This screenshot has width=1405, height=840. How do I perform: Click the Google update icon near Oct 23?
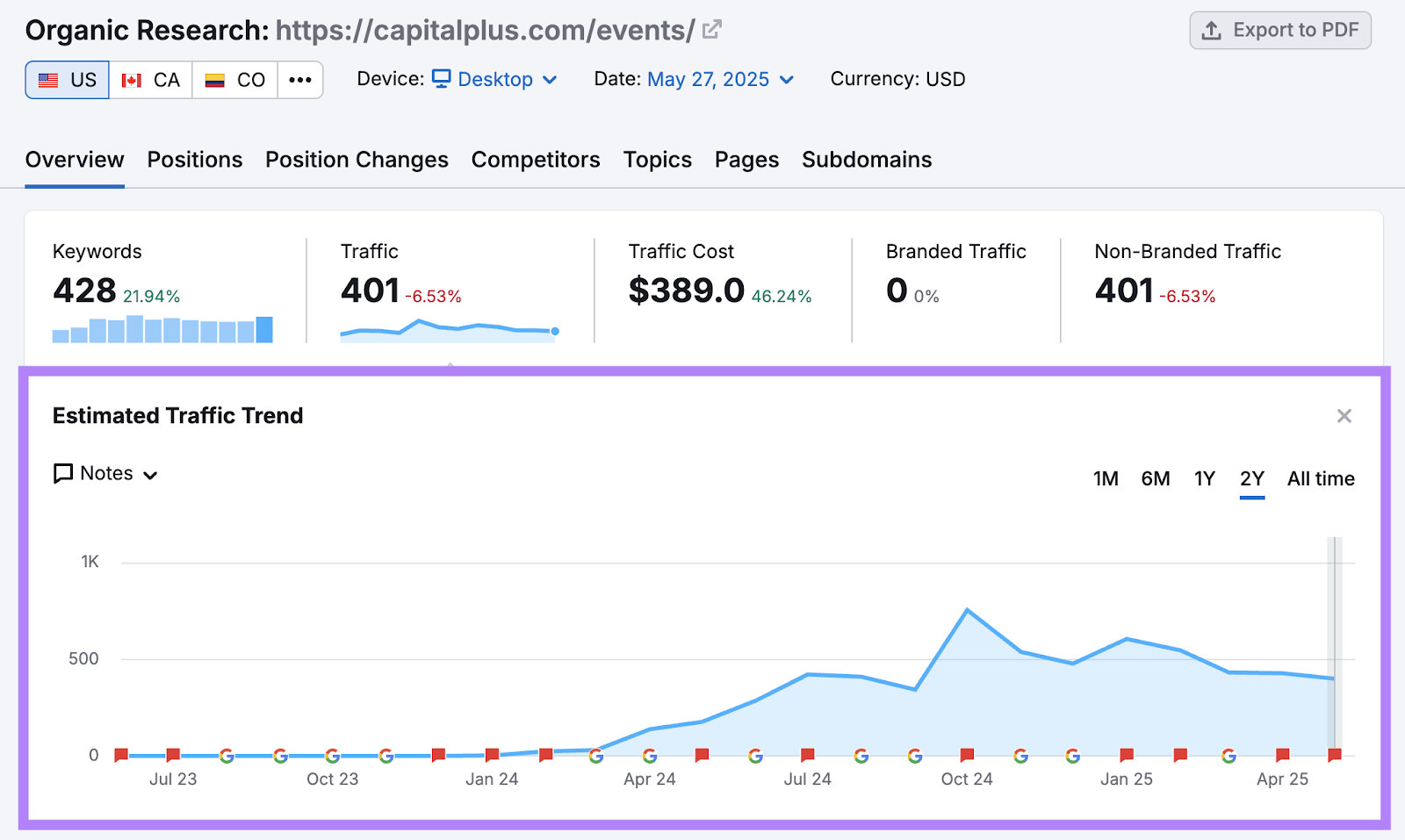pos(333,754)
